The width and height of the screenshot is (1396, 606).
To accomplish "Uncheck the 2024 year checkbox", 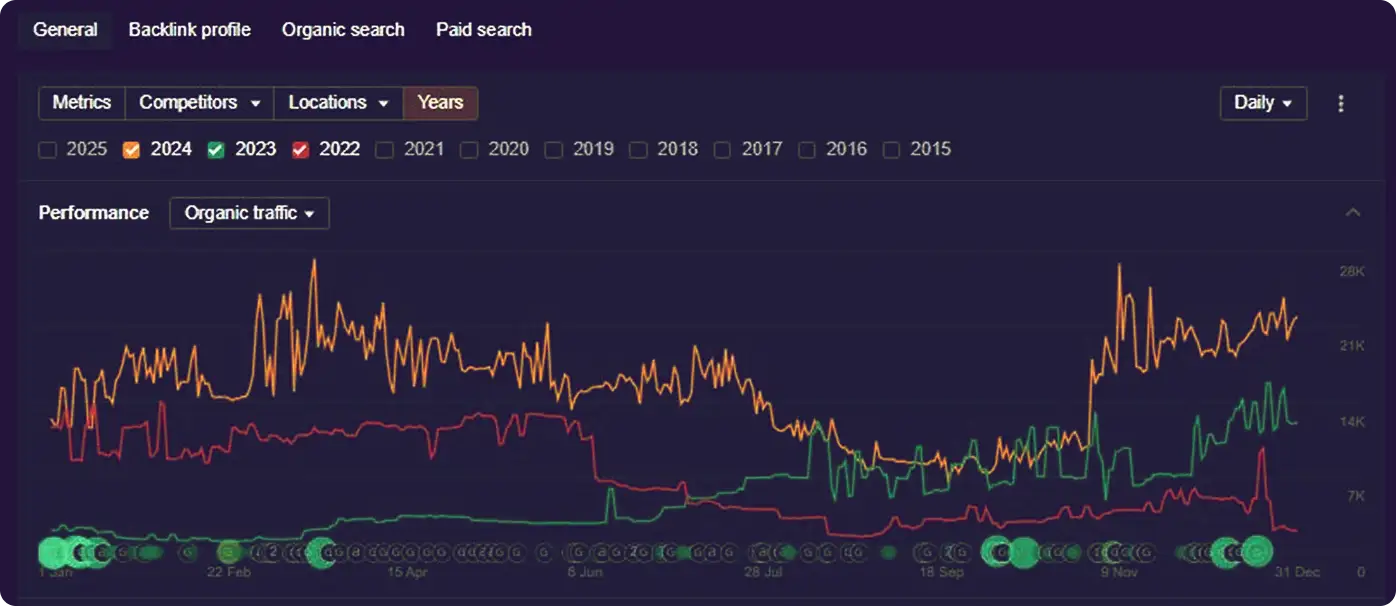I will (x=131, y=150).
